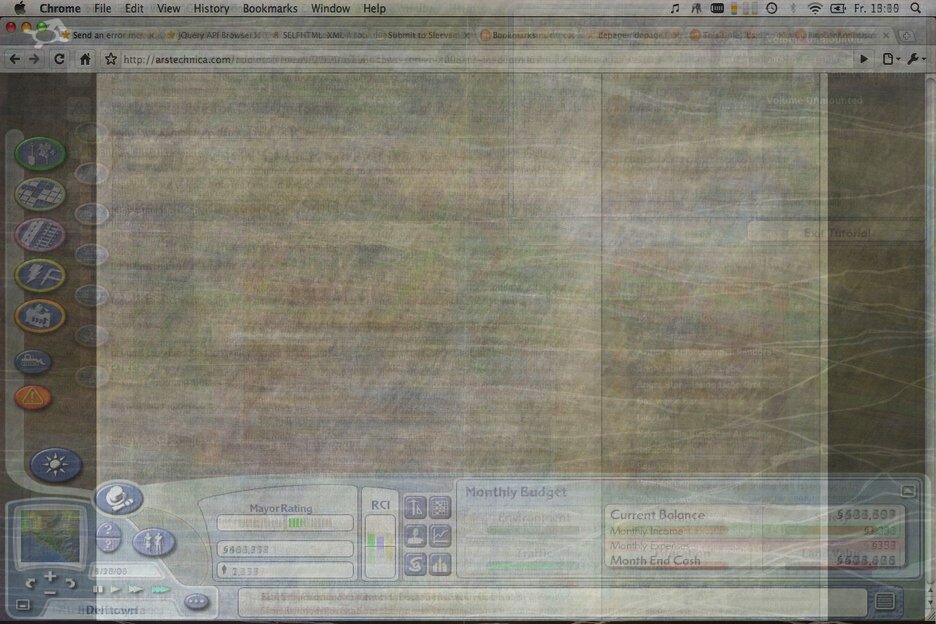Open the news ticker list icon

885,601
